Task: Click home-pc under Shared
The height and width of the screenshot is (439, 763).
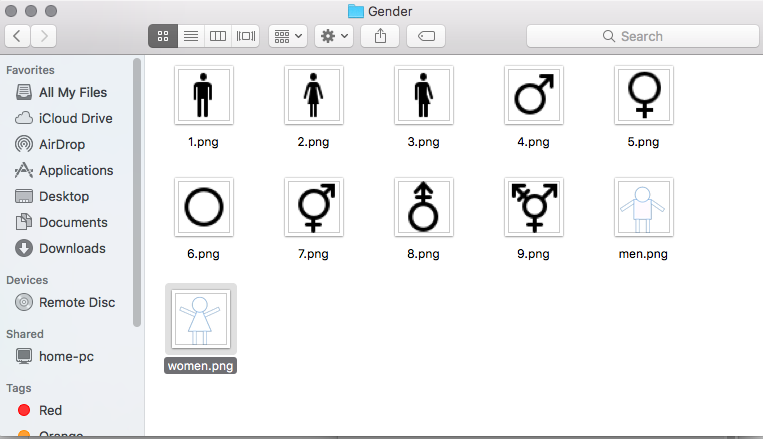Action: pyautogui.click(x=65, y=356)
